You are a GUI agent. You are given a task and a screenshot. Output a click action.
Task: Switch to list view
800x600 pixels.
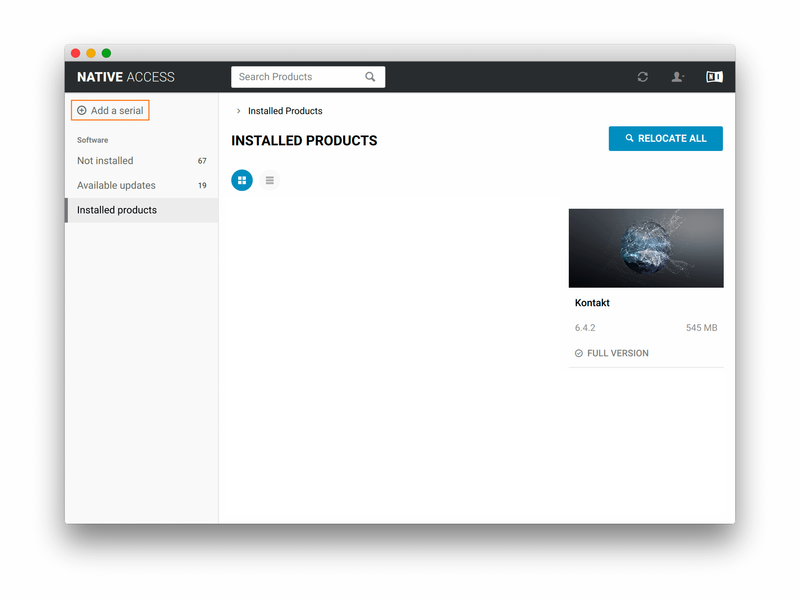[269, 180]
